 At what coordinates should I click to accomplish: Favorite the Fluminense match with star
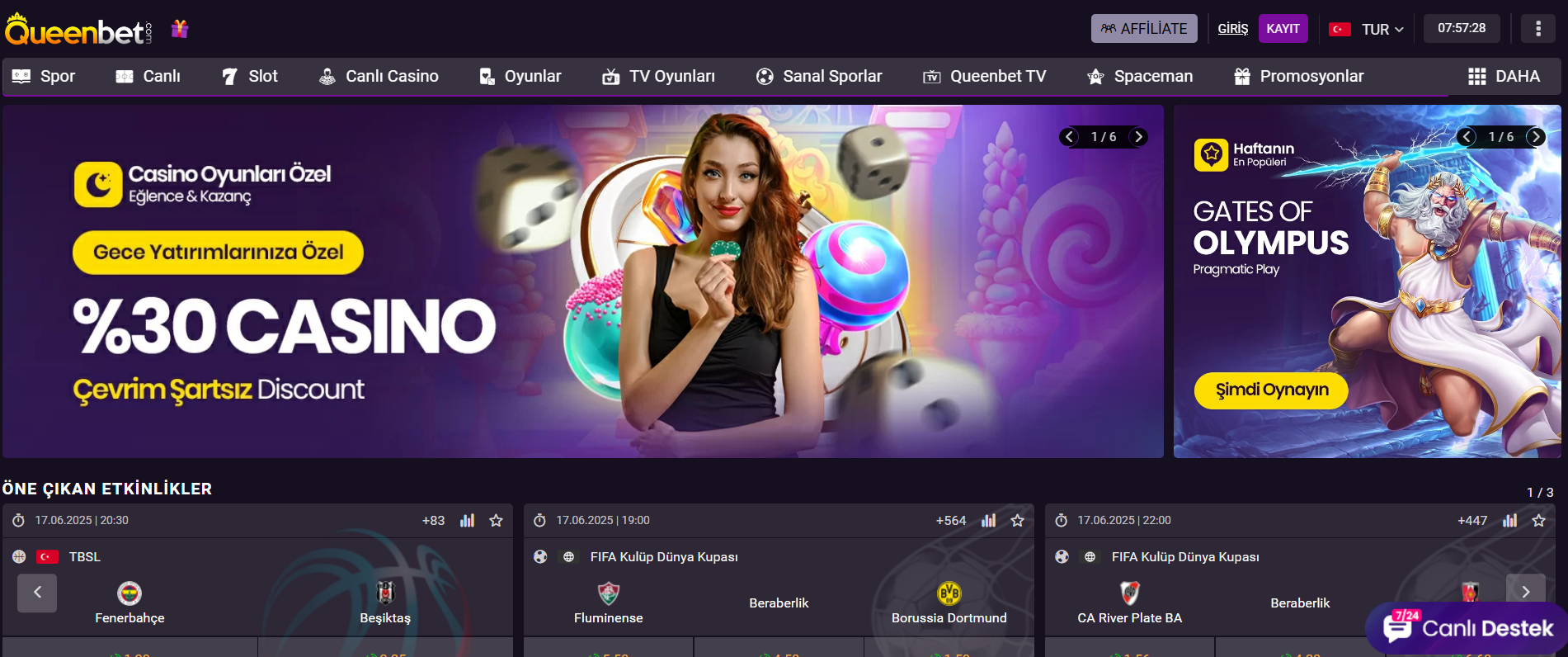click(x=1017, y=521)
